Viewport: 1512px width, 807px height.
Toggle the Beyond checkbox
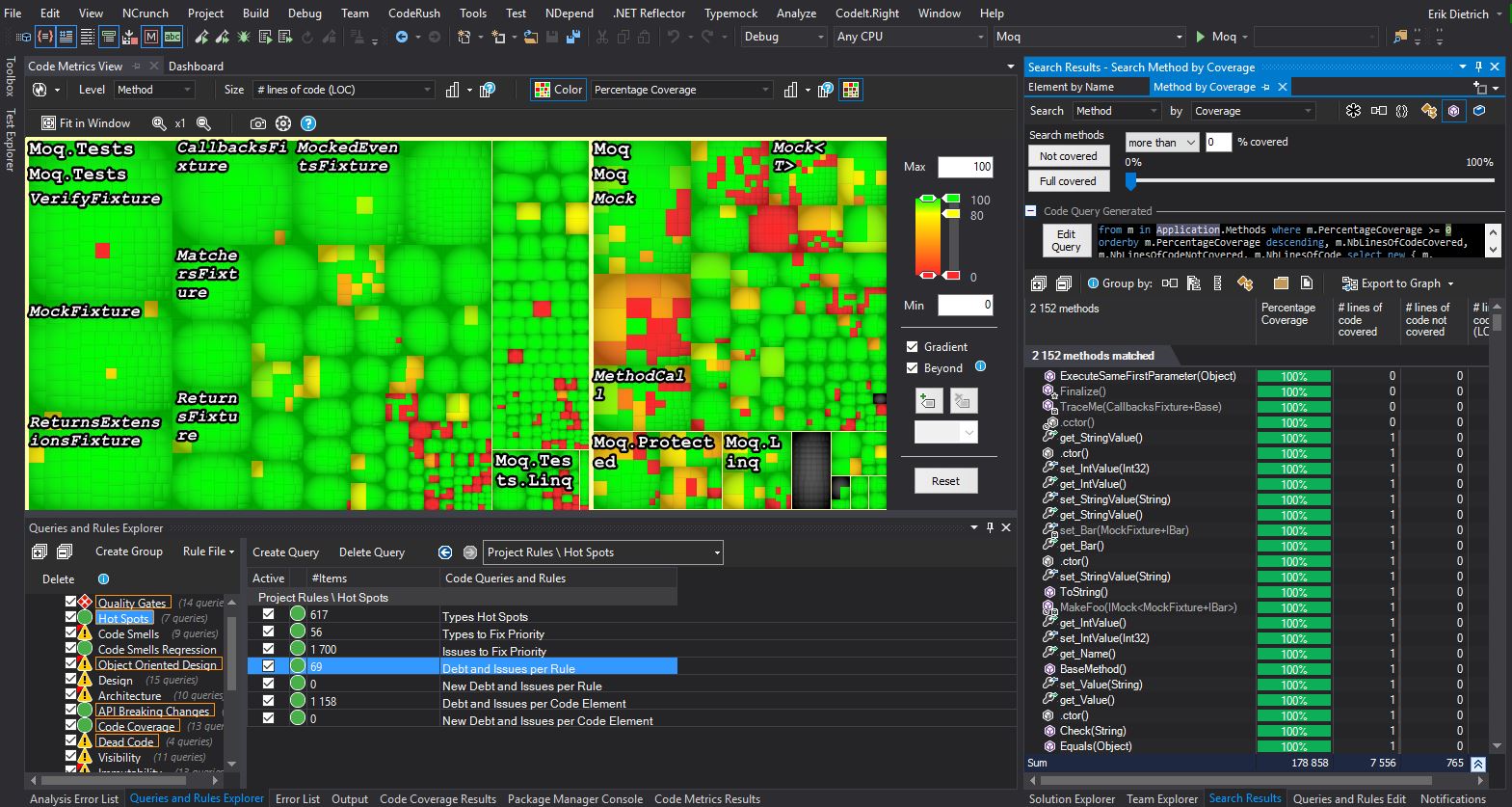912,368
